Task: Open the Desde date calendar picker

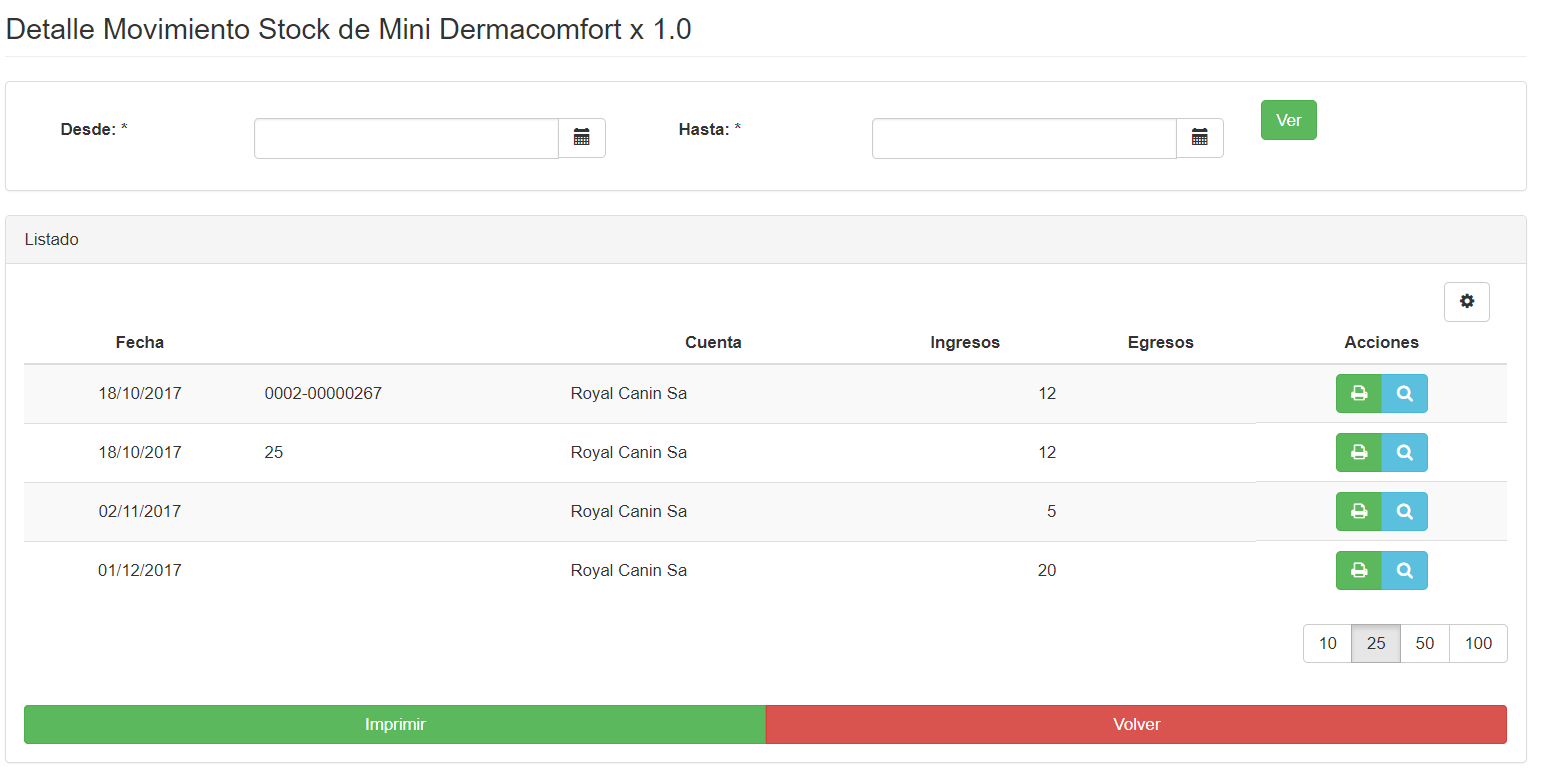Action: [x=582, y=138]
